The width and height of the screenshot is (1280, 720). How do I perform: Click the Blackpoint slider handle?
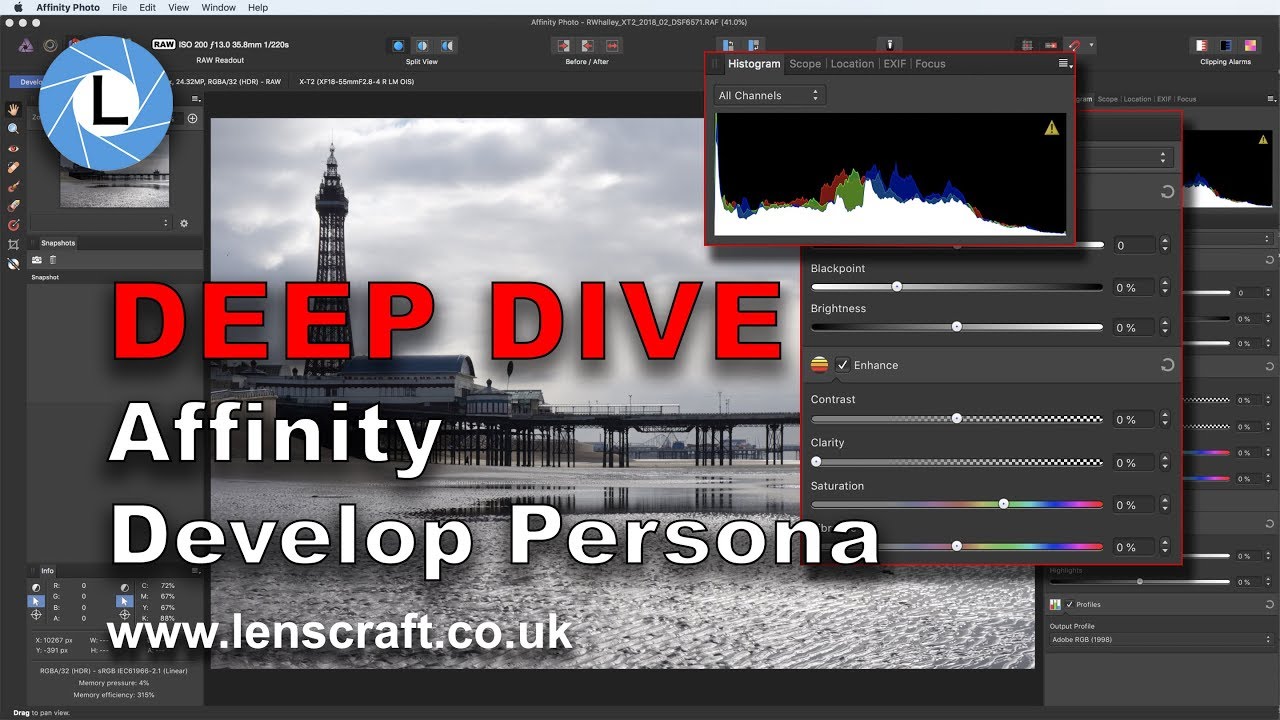897,286
